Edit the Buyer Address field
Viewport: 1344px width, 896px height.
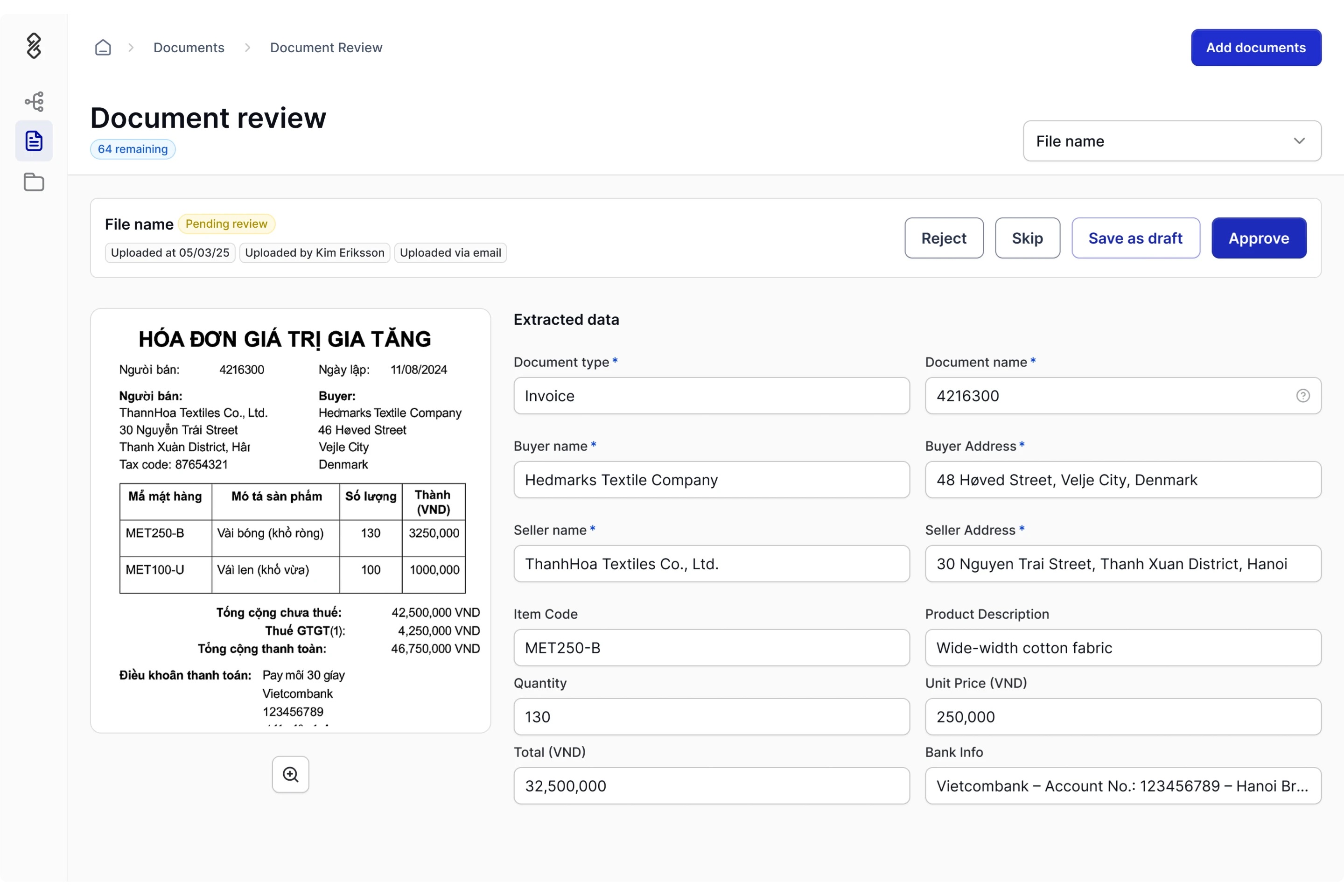(1122, 479)
